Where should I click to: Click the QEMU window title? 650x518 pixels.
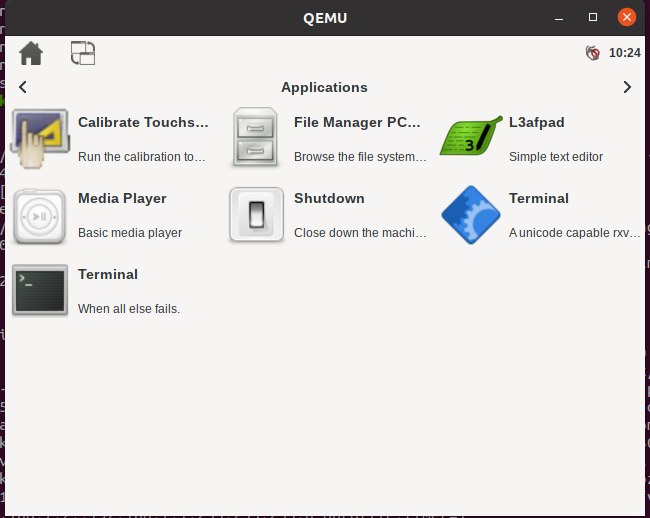(x=325, y=18)
